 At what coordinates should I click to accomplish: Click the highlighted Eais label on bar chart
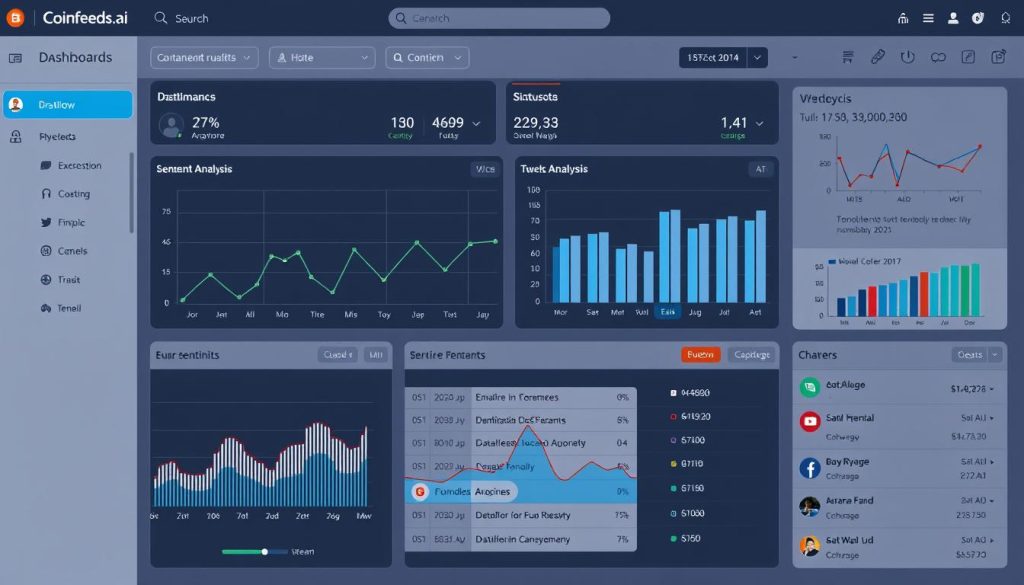667,312
